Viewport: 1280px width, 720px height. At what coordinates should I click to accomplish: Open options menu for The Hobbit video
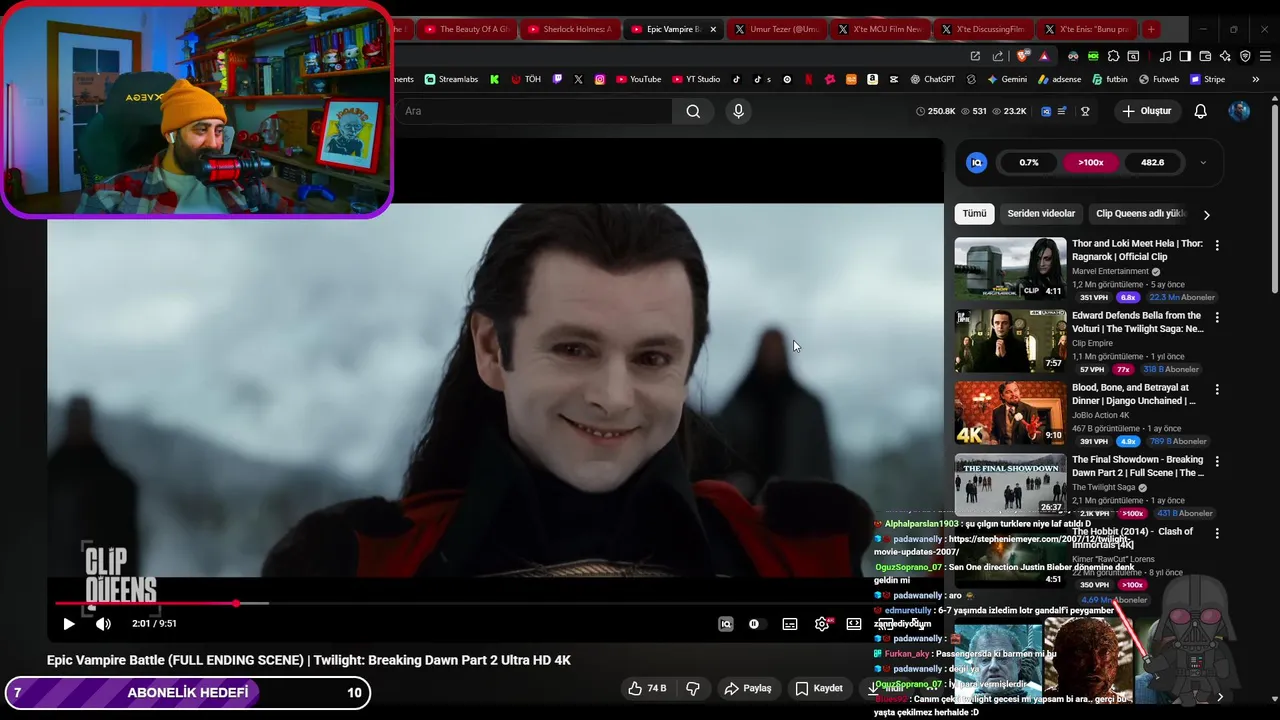[1217, 533]
